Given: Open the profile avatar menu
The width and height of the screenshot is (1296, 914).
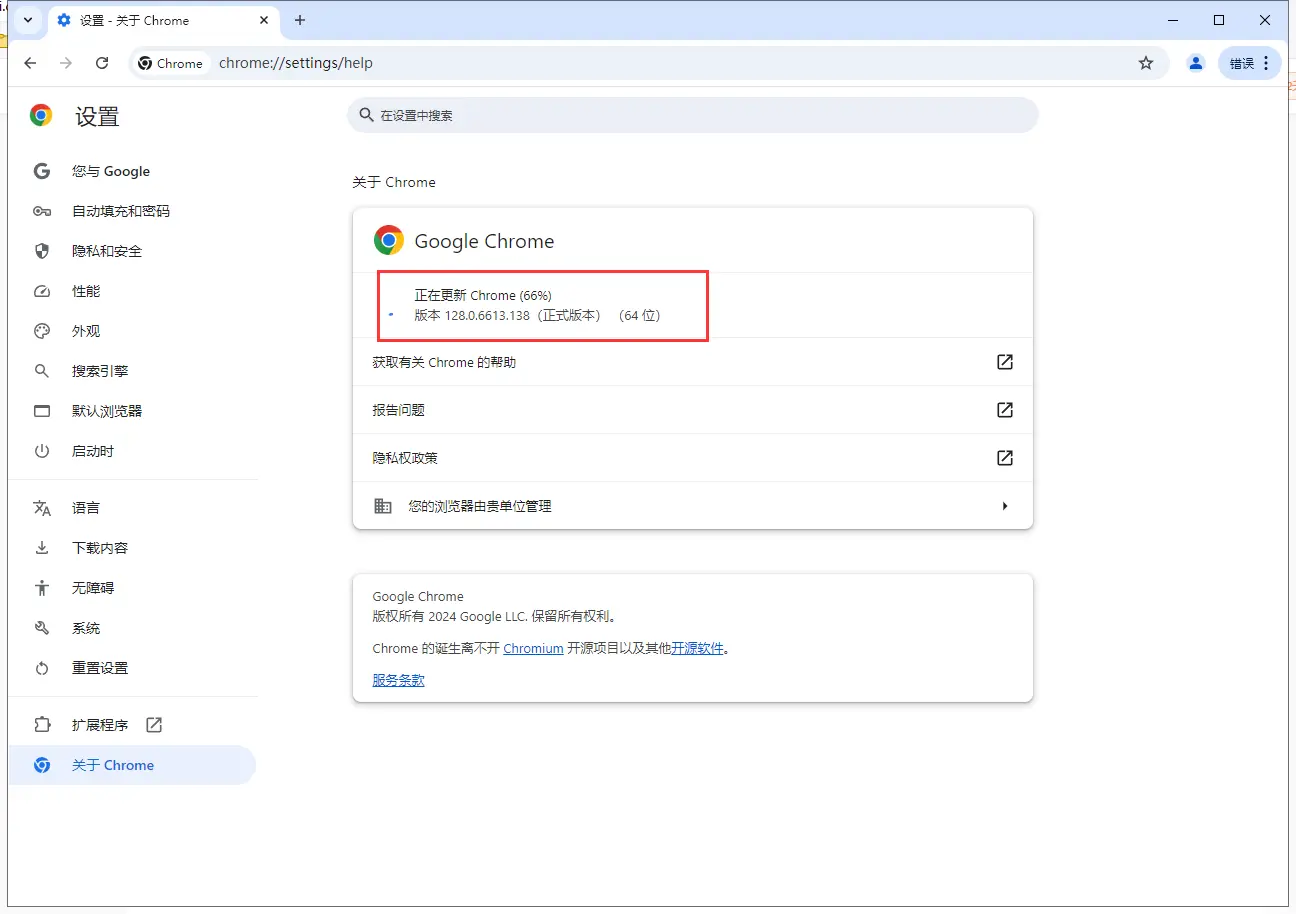Looking at the screenshot, I should (x=1196, y=63).
